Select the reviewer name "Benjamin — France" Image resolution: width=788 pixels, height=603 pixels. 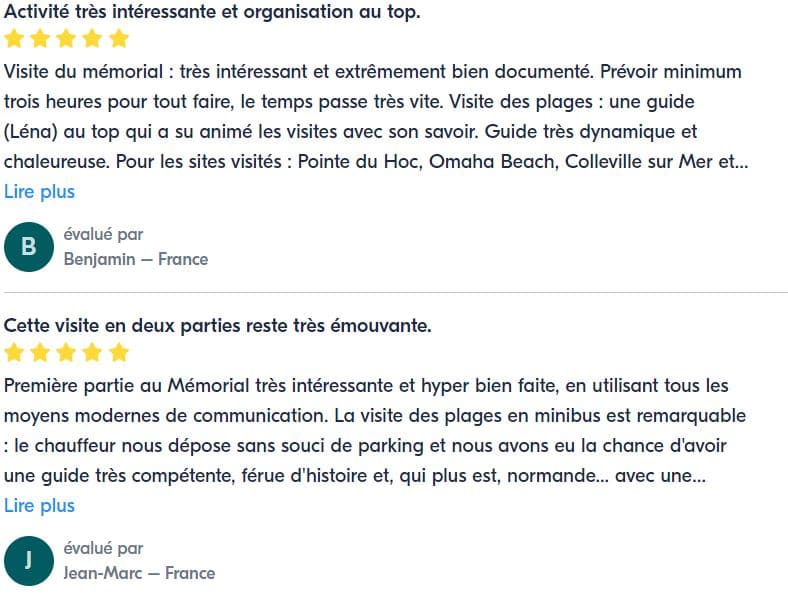[x=136, y=259]
